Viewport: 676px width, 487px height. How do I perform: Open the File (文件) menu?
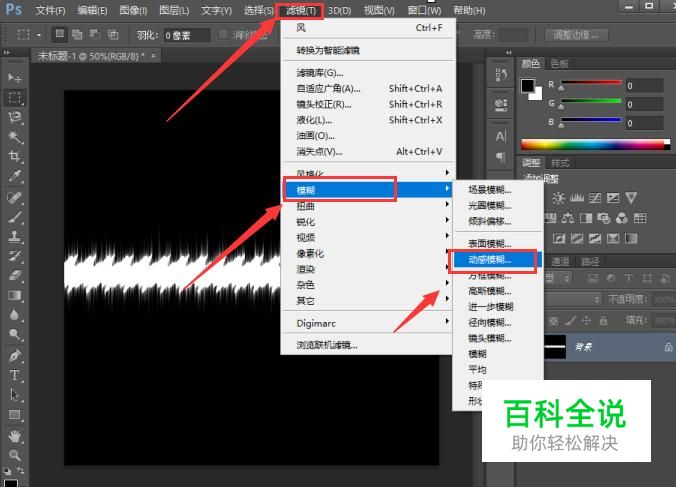pos(50,10)
